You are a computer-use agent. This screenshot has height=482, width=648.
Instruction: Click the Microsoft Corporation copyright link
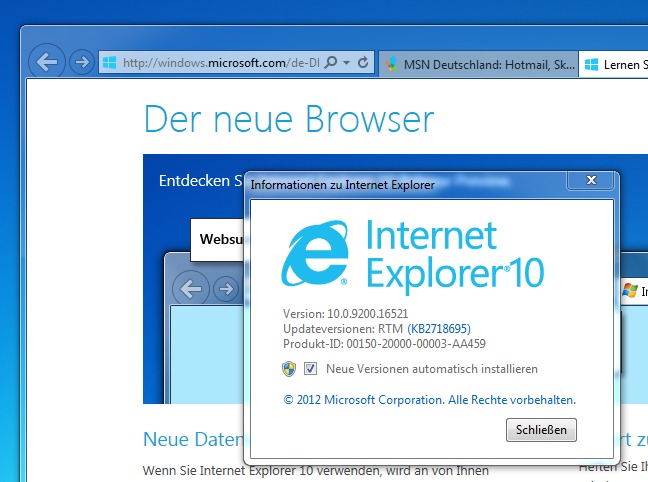point(429,399)
